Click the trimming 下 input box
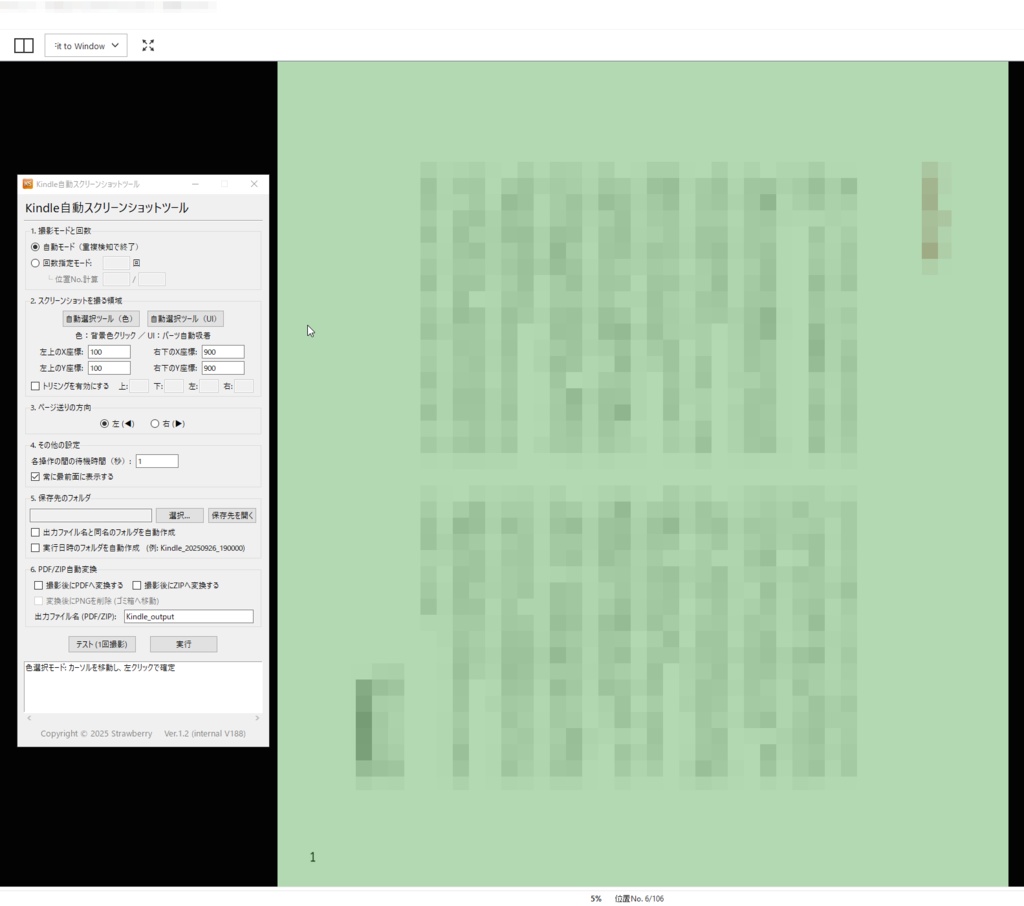Image resolution: width=1024 pixels, height=906 pixels. point(174,386)
